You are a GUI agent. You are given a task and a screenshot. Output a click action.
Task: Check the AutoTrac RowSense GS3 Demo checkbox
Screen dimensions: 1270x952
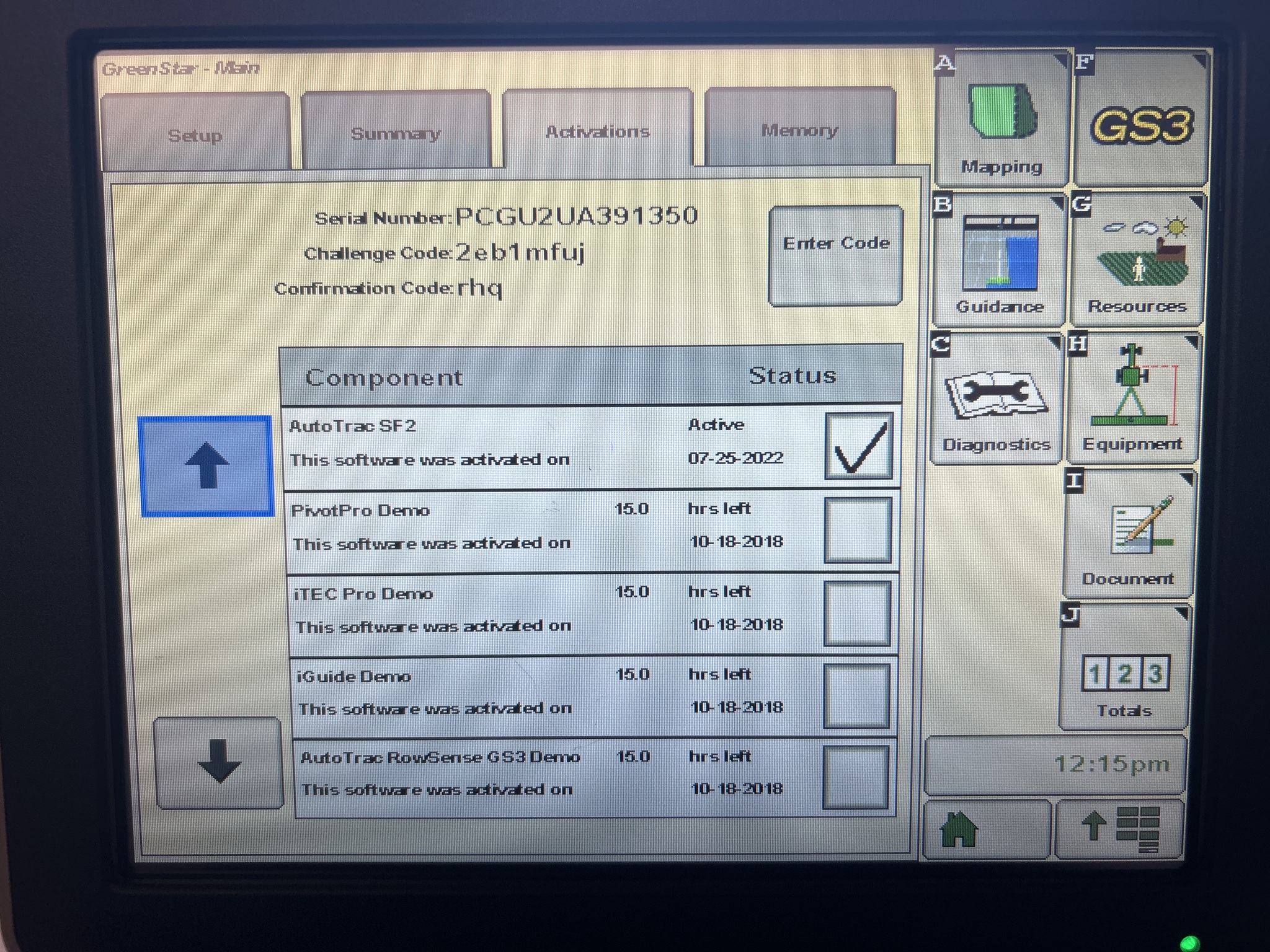pyautogui.click(x=855, y=777)
